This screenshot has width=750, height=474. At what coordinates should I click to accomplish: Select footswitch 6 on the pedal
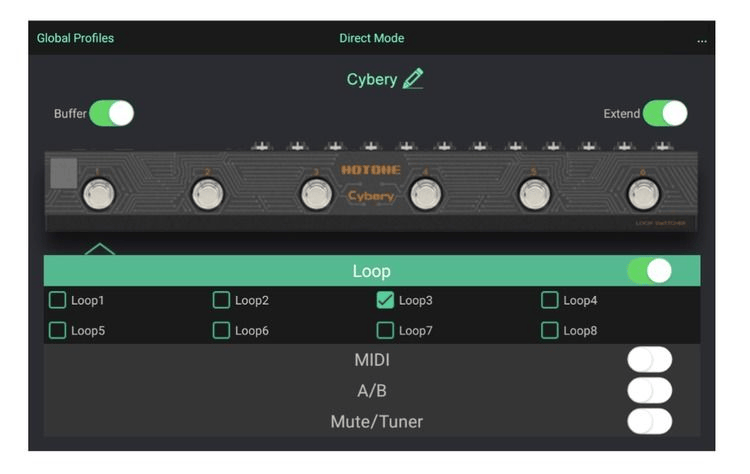[643, 194]
